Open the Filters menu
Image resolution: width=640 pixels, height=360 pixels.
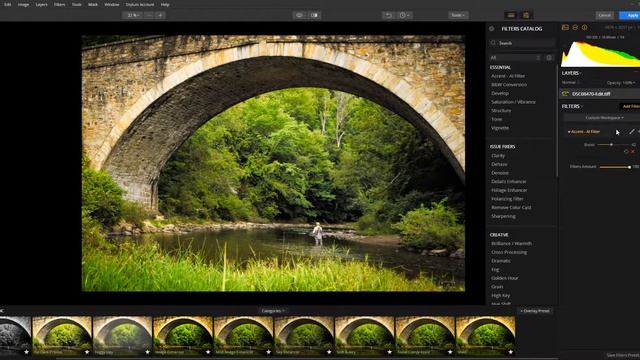(59, 4)
